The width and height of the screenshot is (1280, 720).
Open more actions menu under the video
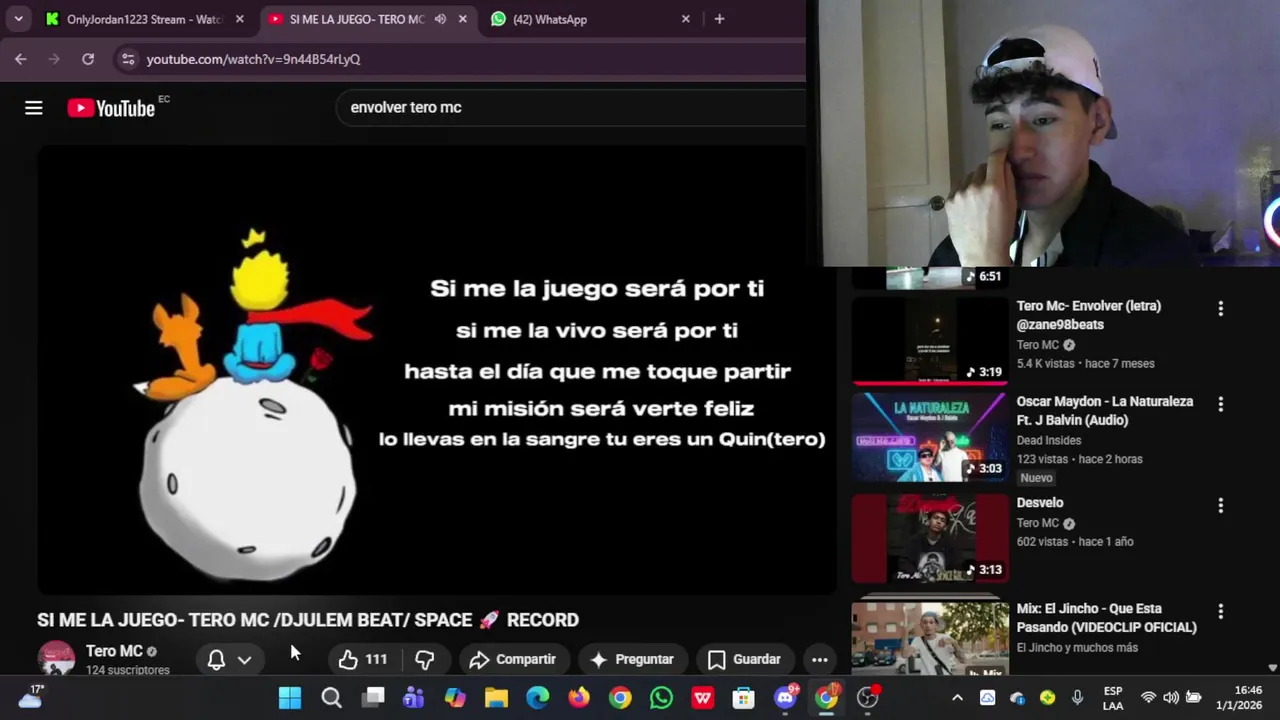coord(819,659)
